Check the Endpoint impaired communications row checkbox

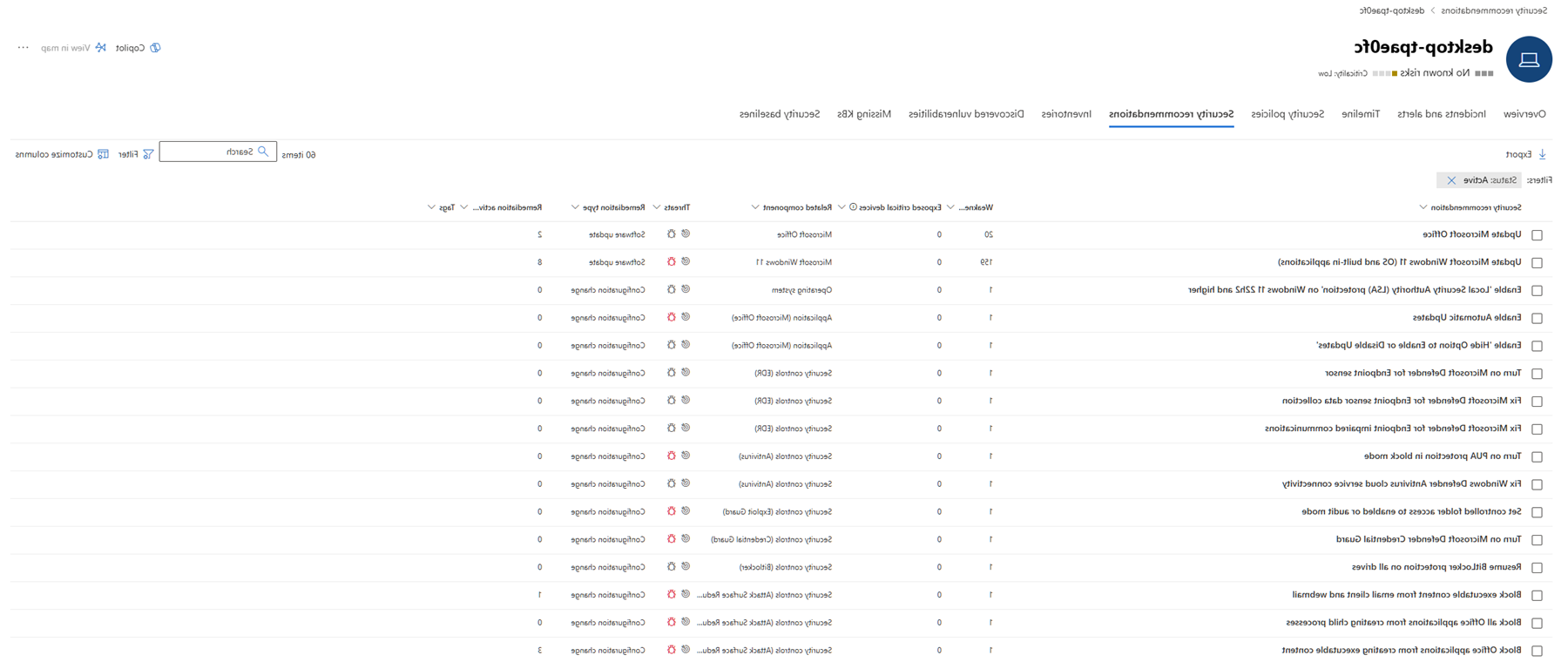click(x=1537, y=429)
